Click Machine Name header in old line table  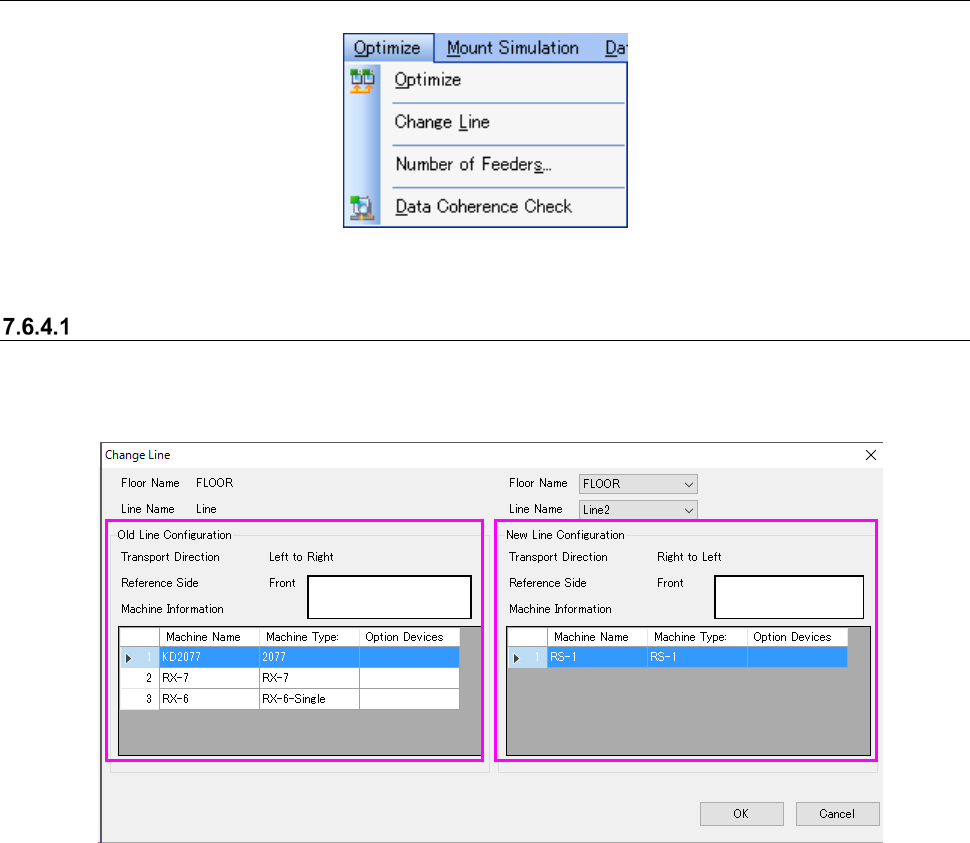pyautogui.click(x=209, y=637)
